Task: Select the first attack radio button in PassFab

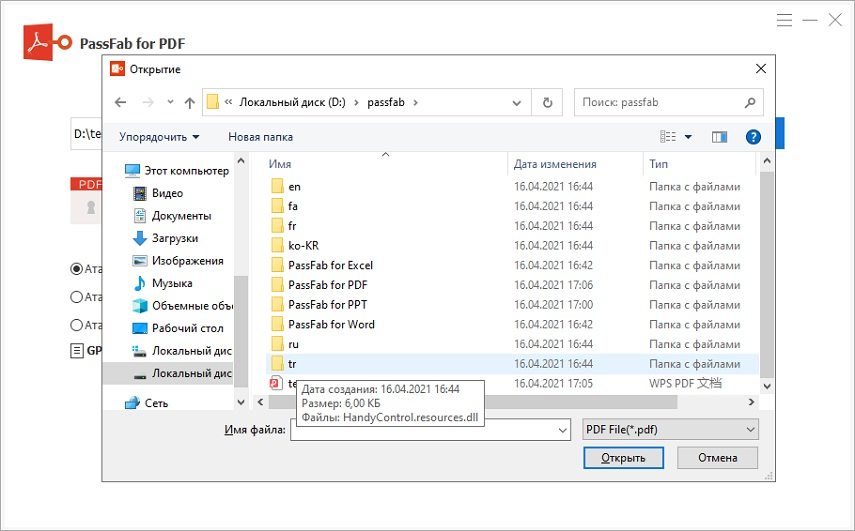Action: tap(76, 269)
